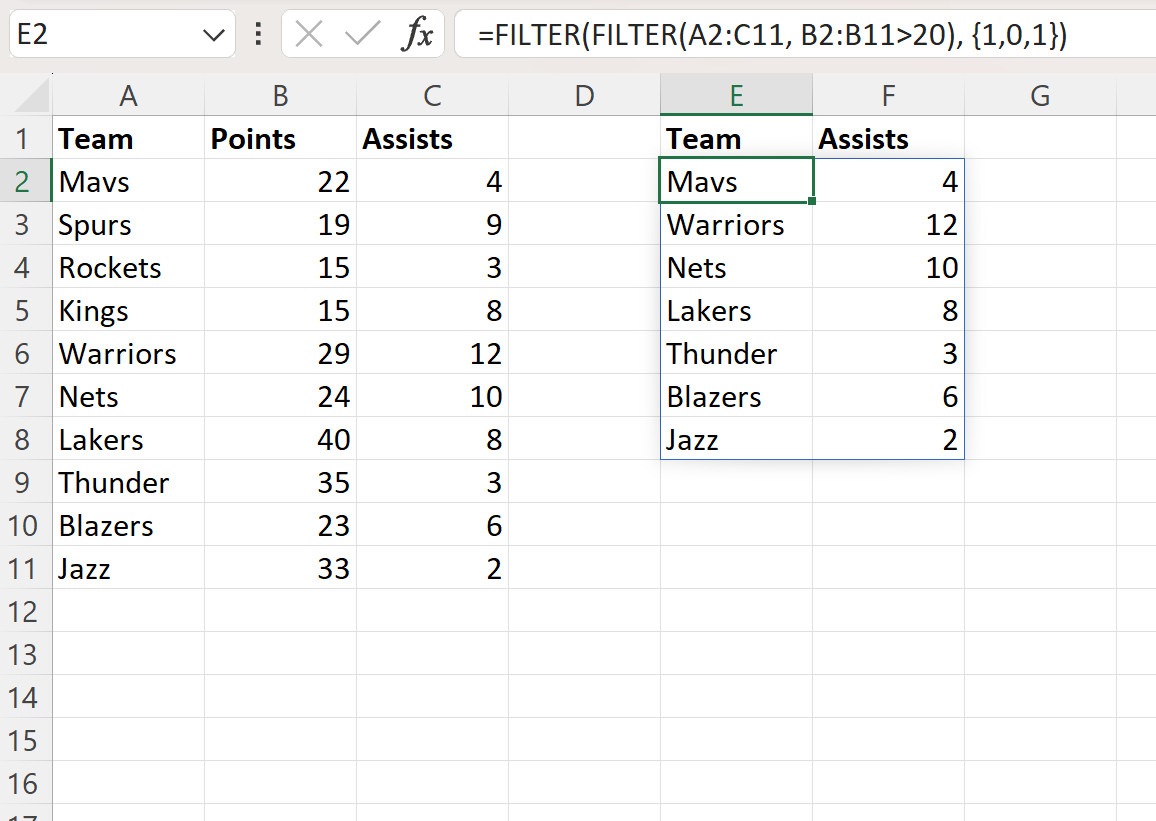Image resolution: width=1156 pixels, height=821 pixels.
Task: Click the Select All corner triangle
Action: [27, 96]
